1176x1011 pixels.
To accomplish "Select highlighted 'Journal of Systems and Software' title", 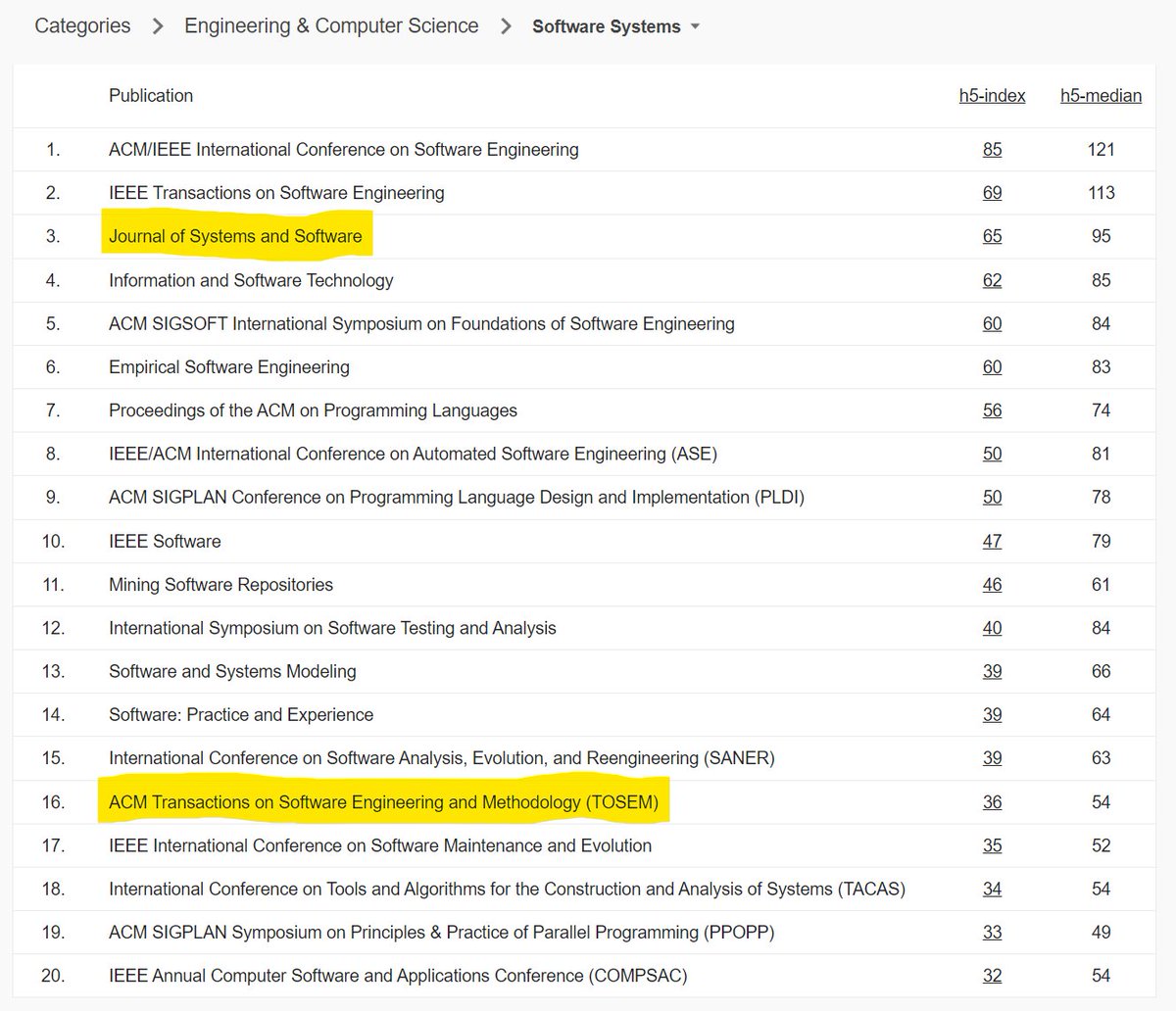I will (x=235, y=236).
